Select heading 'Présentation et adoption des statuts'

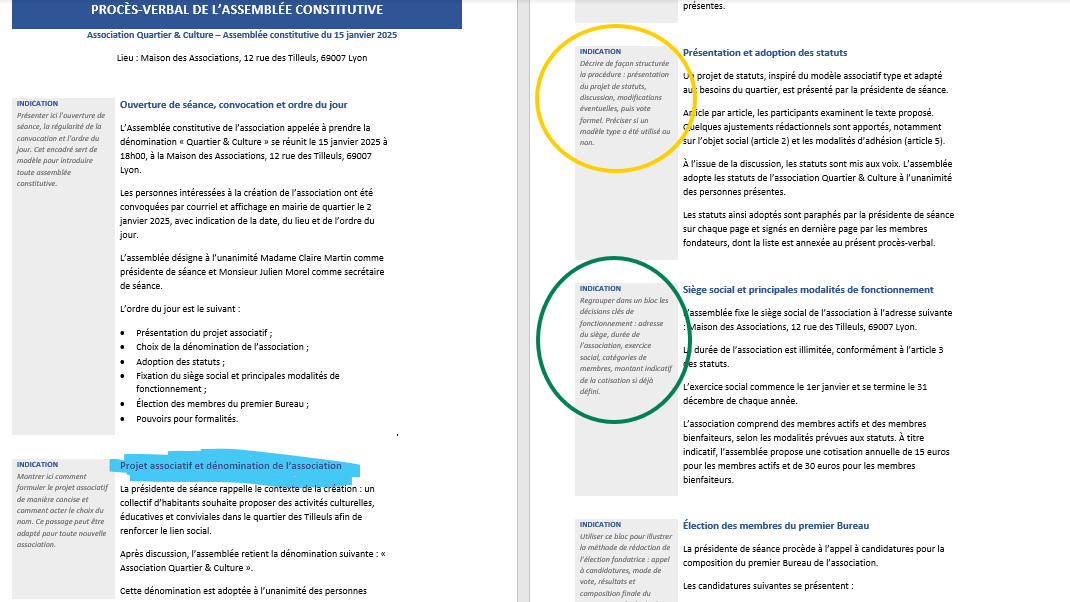(x=764, y=52)
